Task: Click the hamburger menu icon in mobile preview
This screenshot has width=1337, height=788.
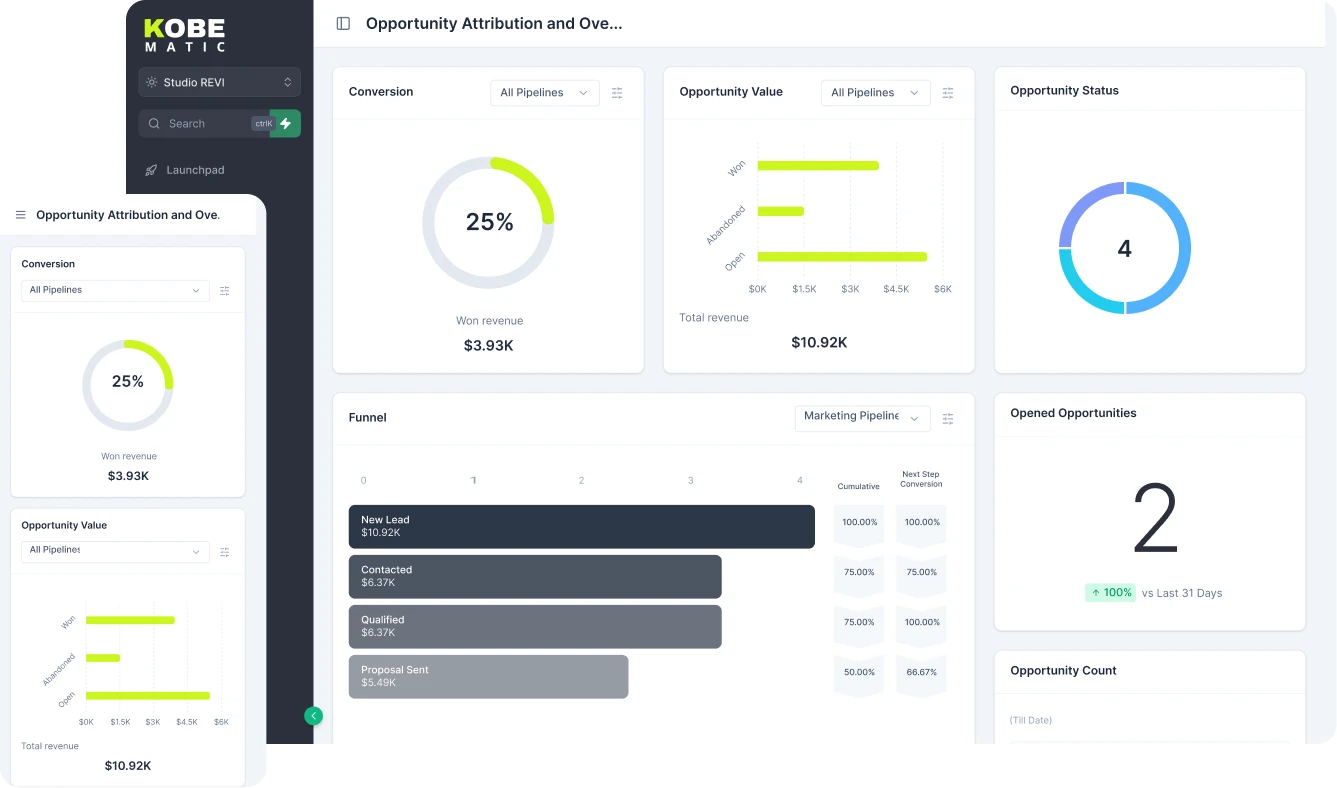Action: 21,215
